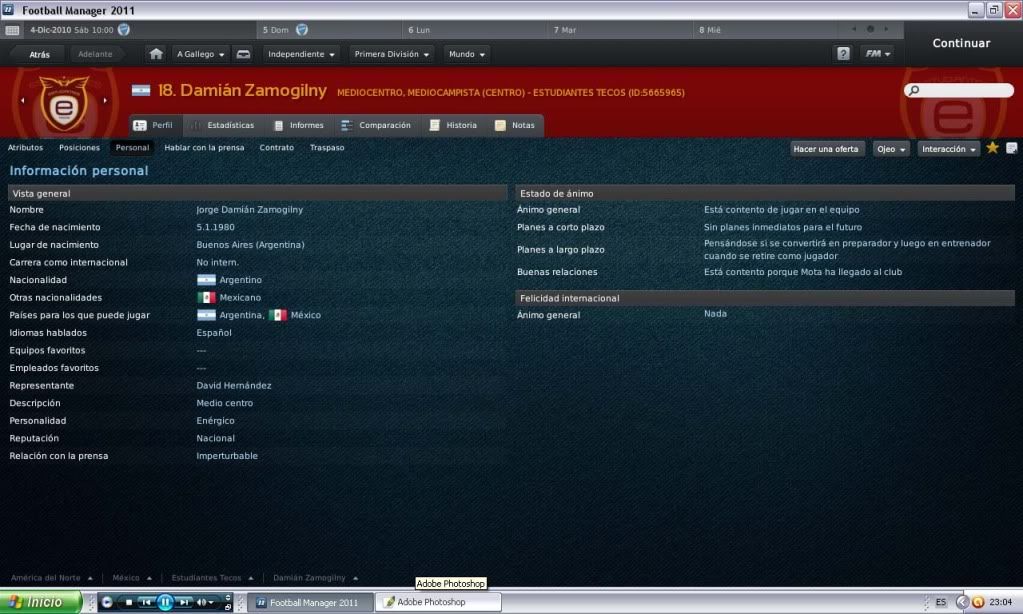Viewport: 1023px width, 614px height.
Task: Click the Atrás back button
Action: (x=39, y=54)
